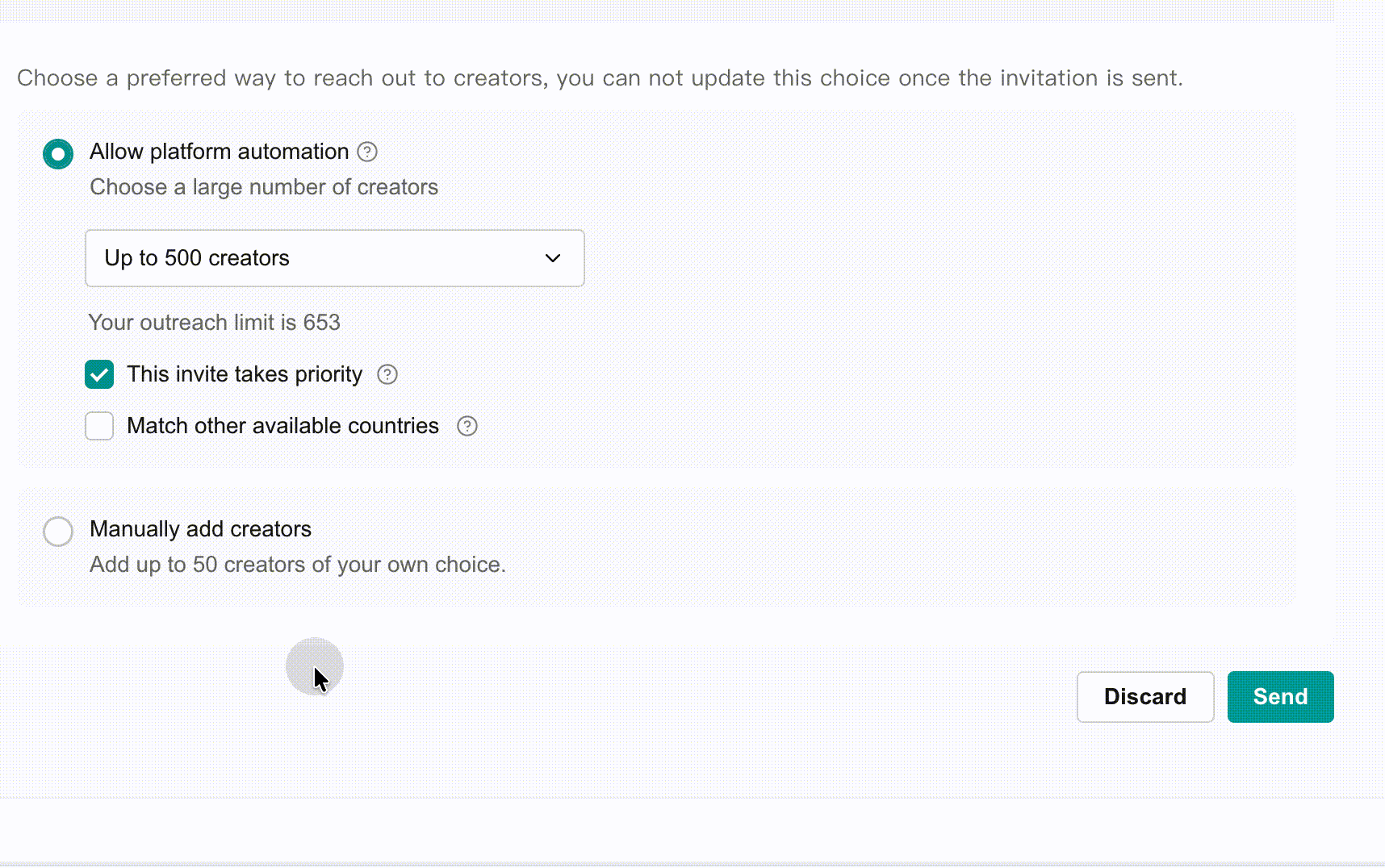
Task: Open help icon next to Match other available countries
Action: 467,426
